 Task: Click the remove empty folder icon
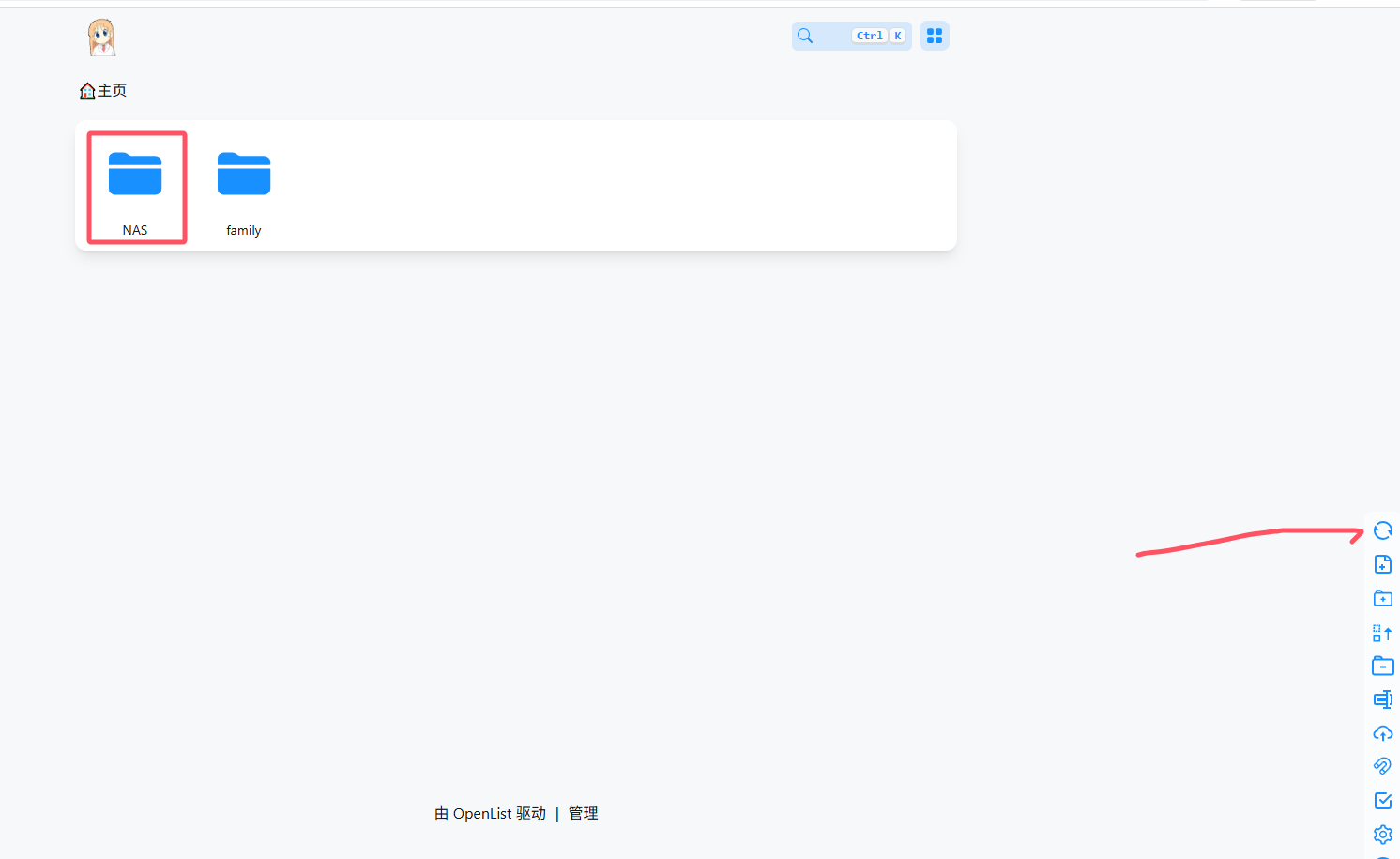[1382, 667]
